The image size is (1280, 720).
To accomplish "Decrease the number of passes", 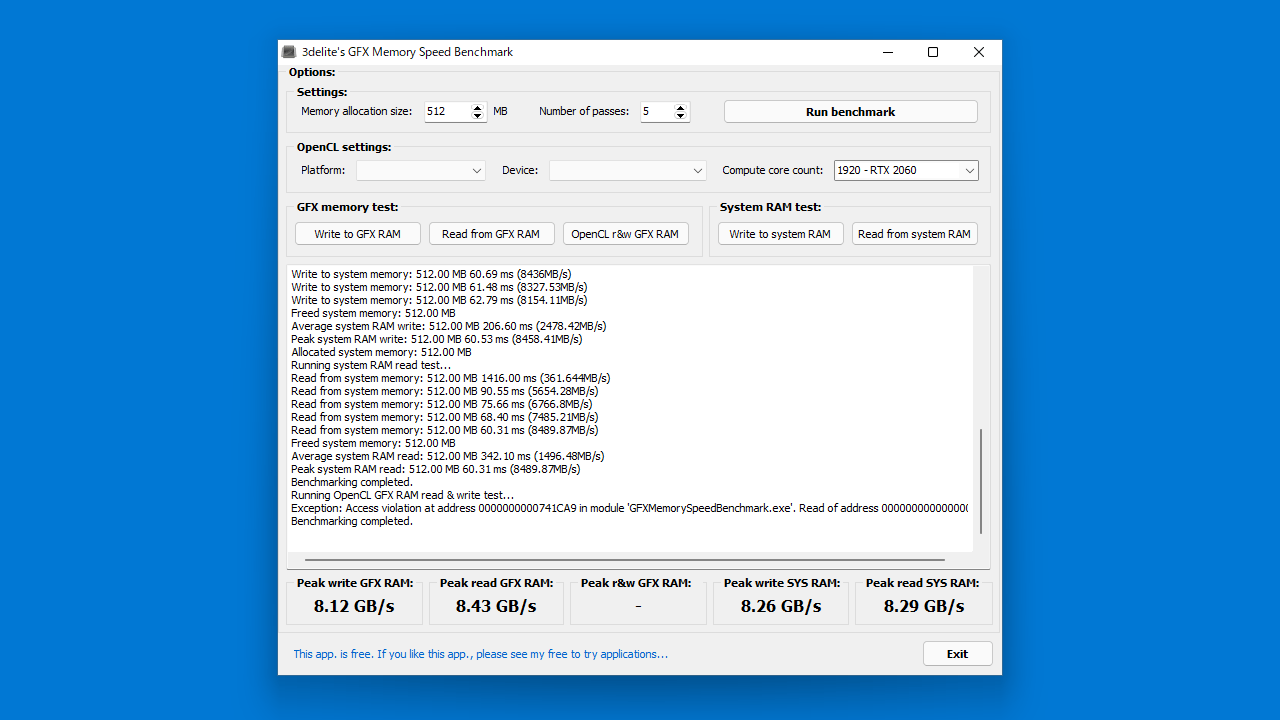I will (681, 116).
